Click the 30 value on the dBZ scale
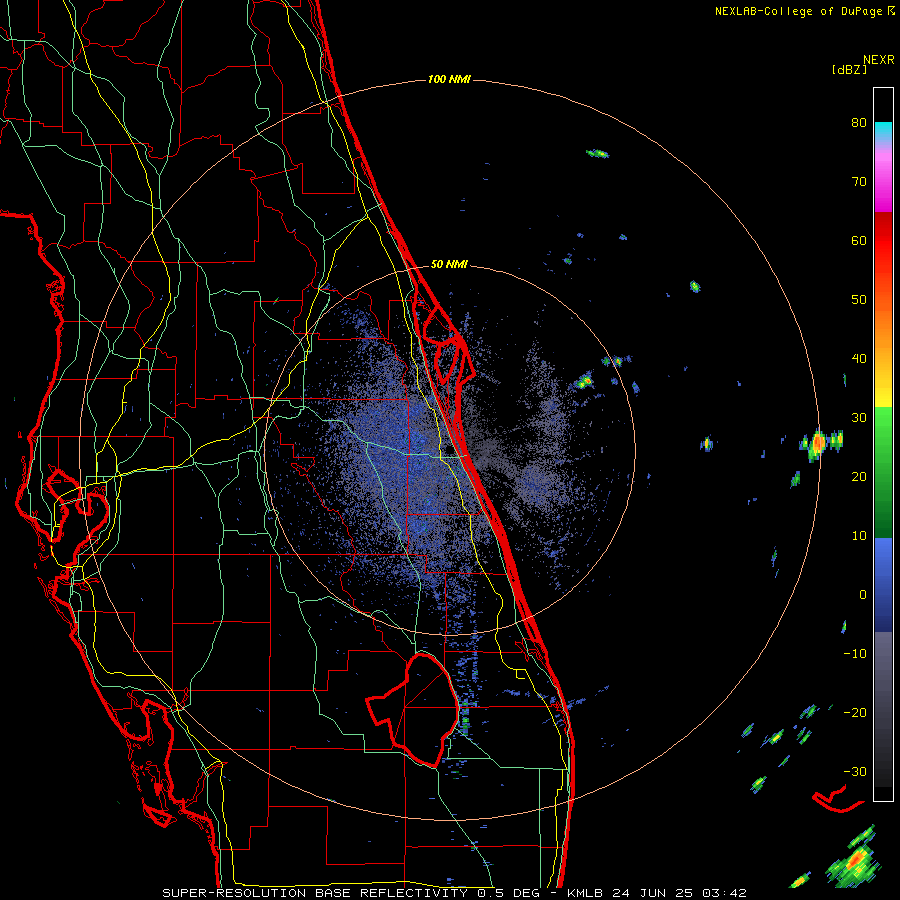The height and width of the screenshot is (900, 900). tap(859, 418)
